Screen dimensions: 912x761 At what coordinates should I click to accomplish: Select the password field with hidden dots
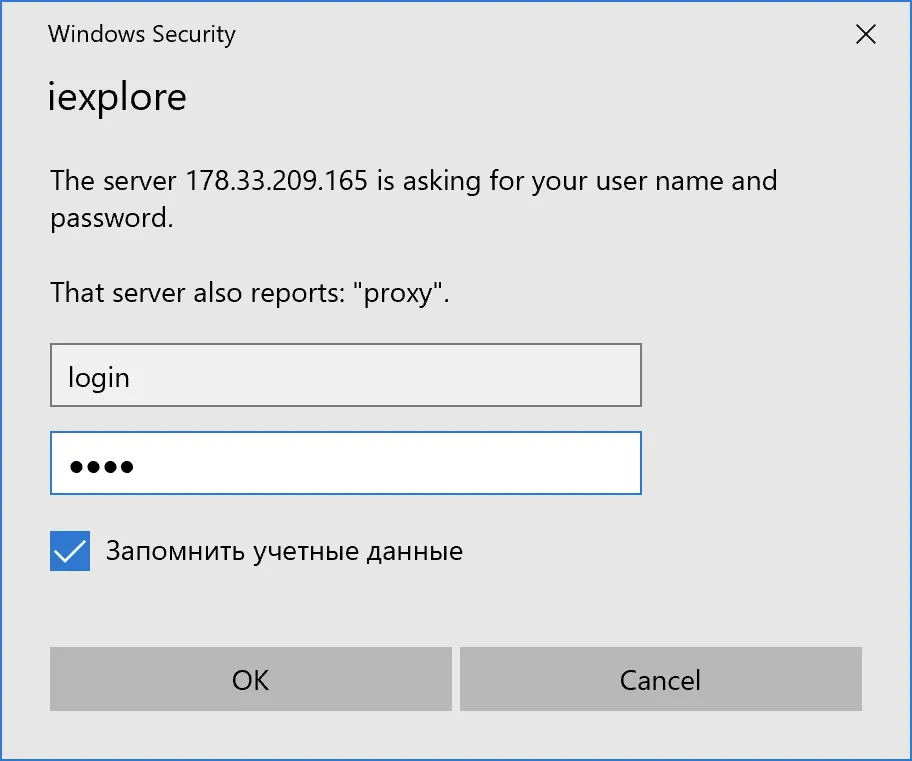point(345,462)
